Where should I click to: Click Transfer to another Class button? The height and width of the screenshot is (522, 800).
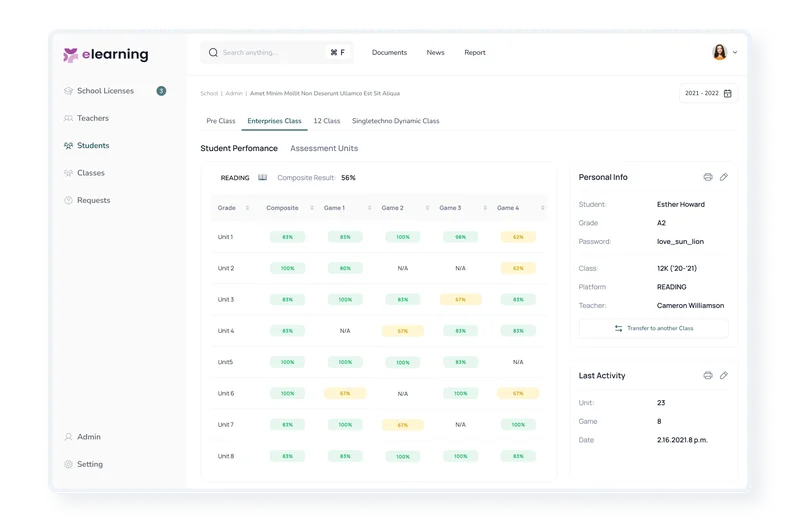654,329
